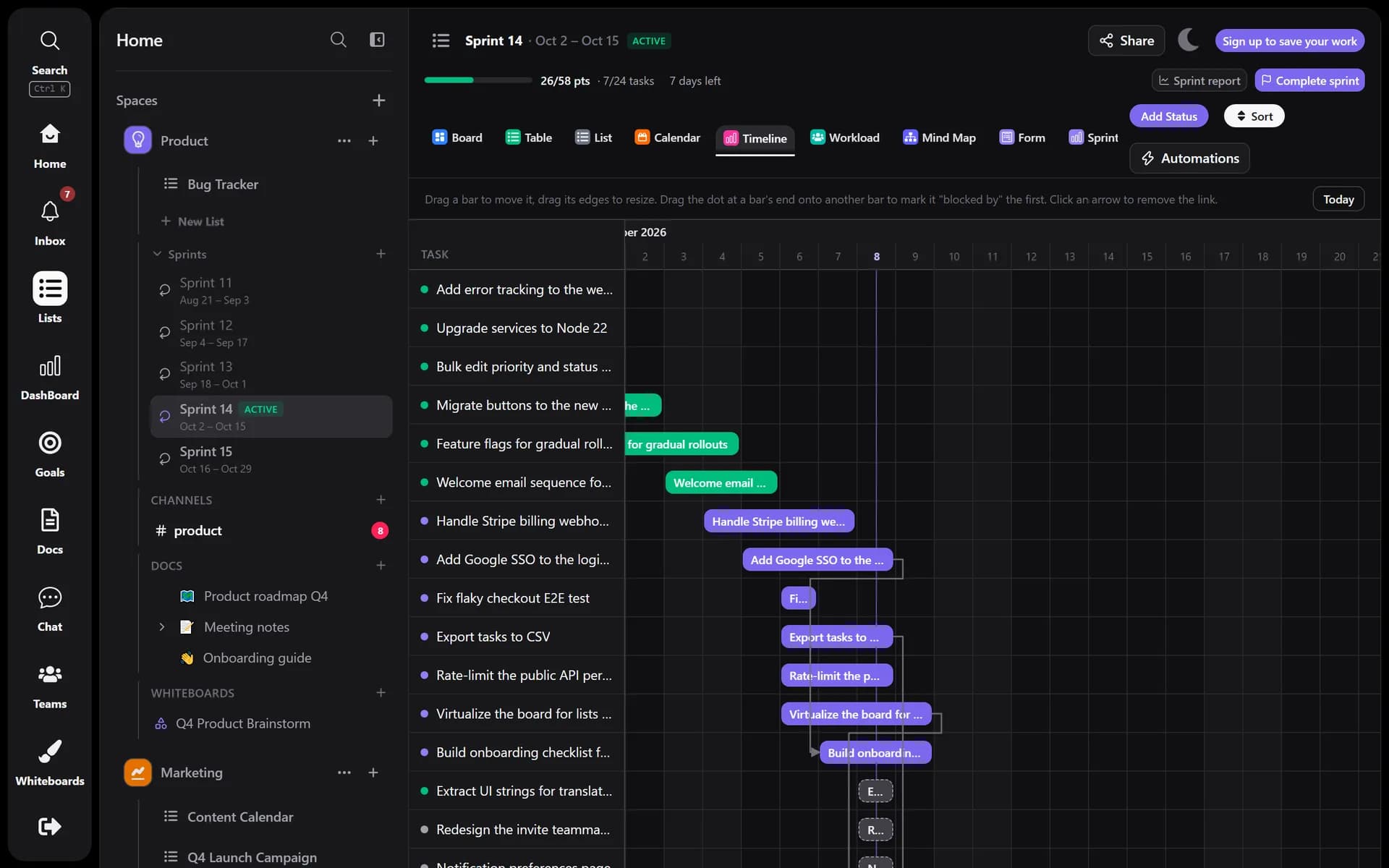Click Sign up to save your work

(1289, 41)
